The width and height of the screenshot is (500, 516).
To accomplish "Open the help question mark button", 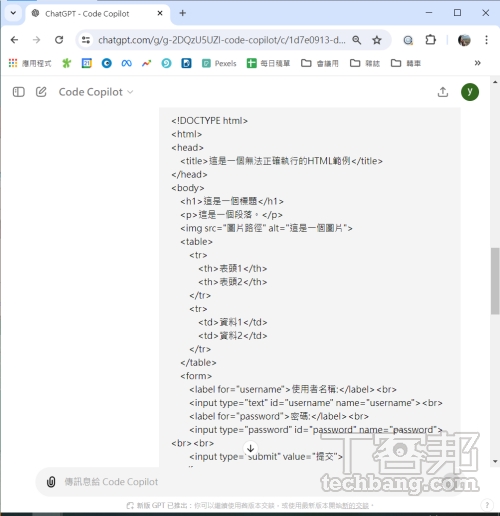I will click(x=487, y=505).
